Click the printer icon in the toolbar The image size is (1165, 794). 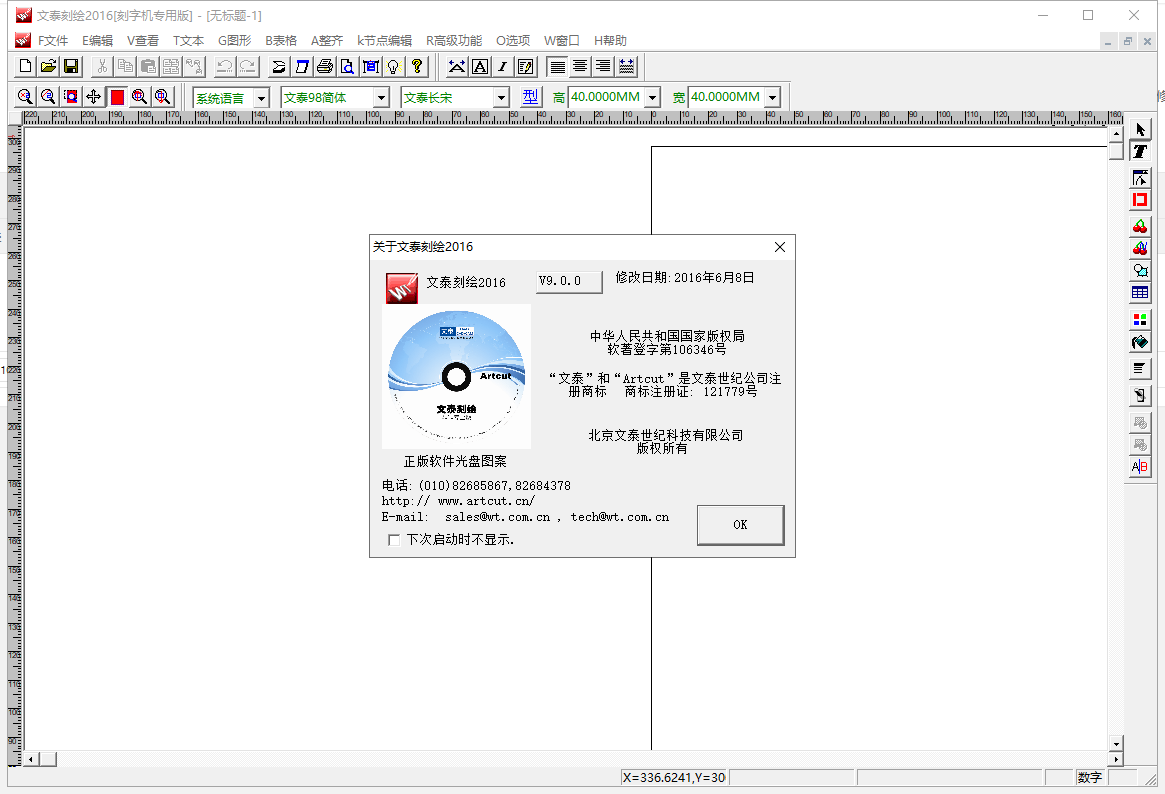(325, 66)
